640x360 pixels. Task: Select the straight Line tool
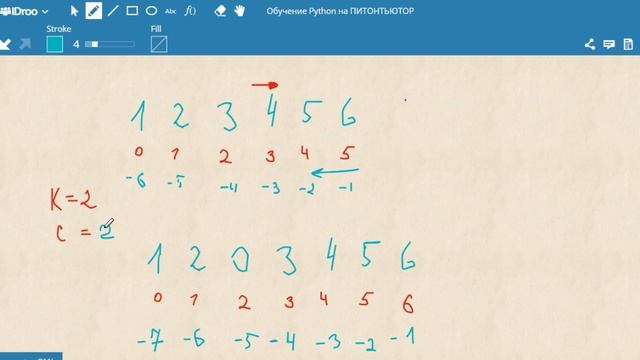pos(113,11)
